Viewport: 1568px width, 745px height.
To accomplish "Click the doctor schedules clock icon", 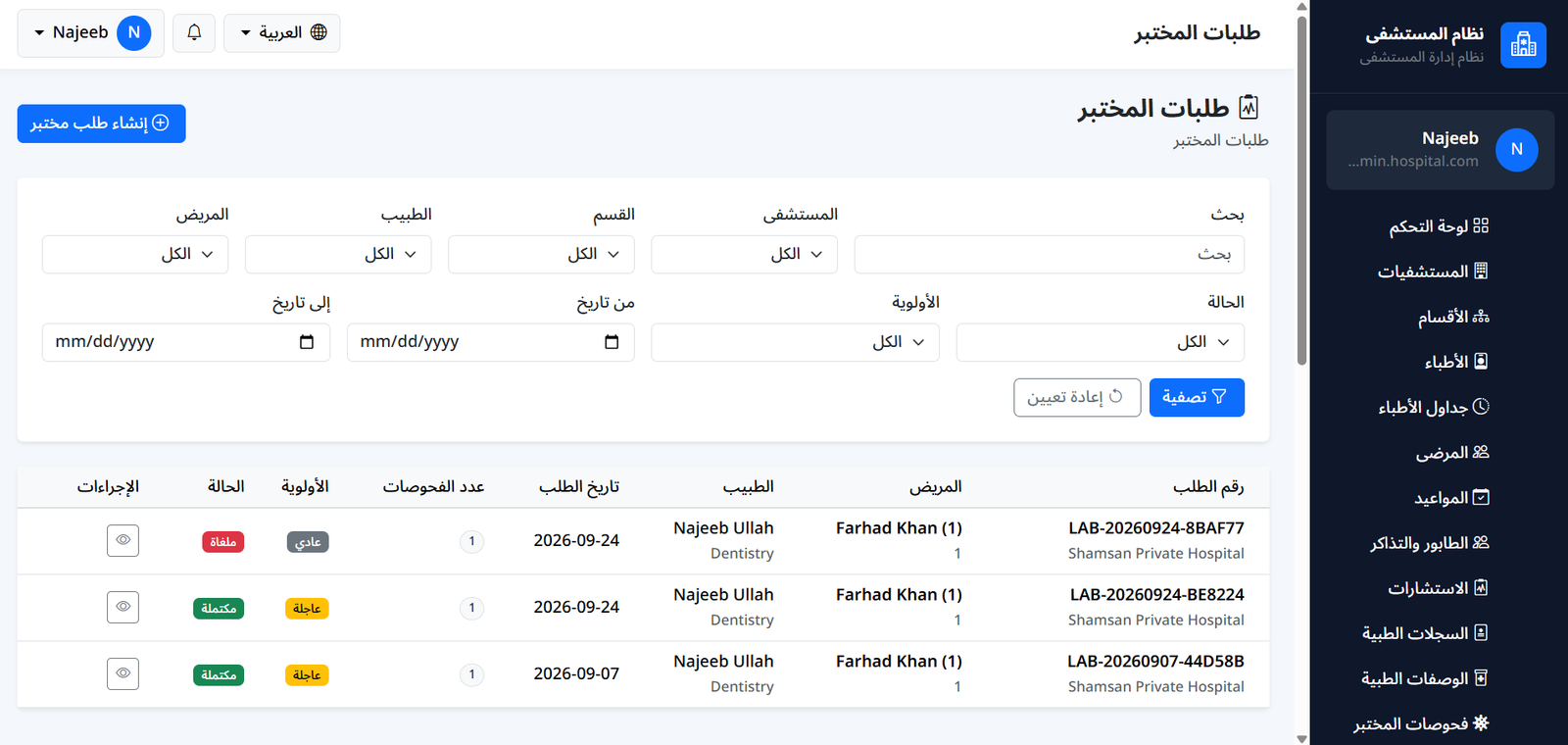I will [1481, 407].
